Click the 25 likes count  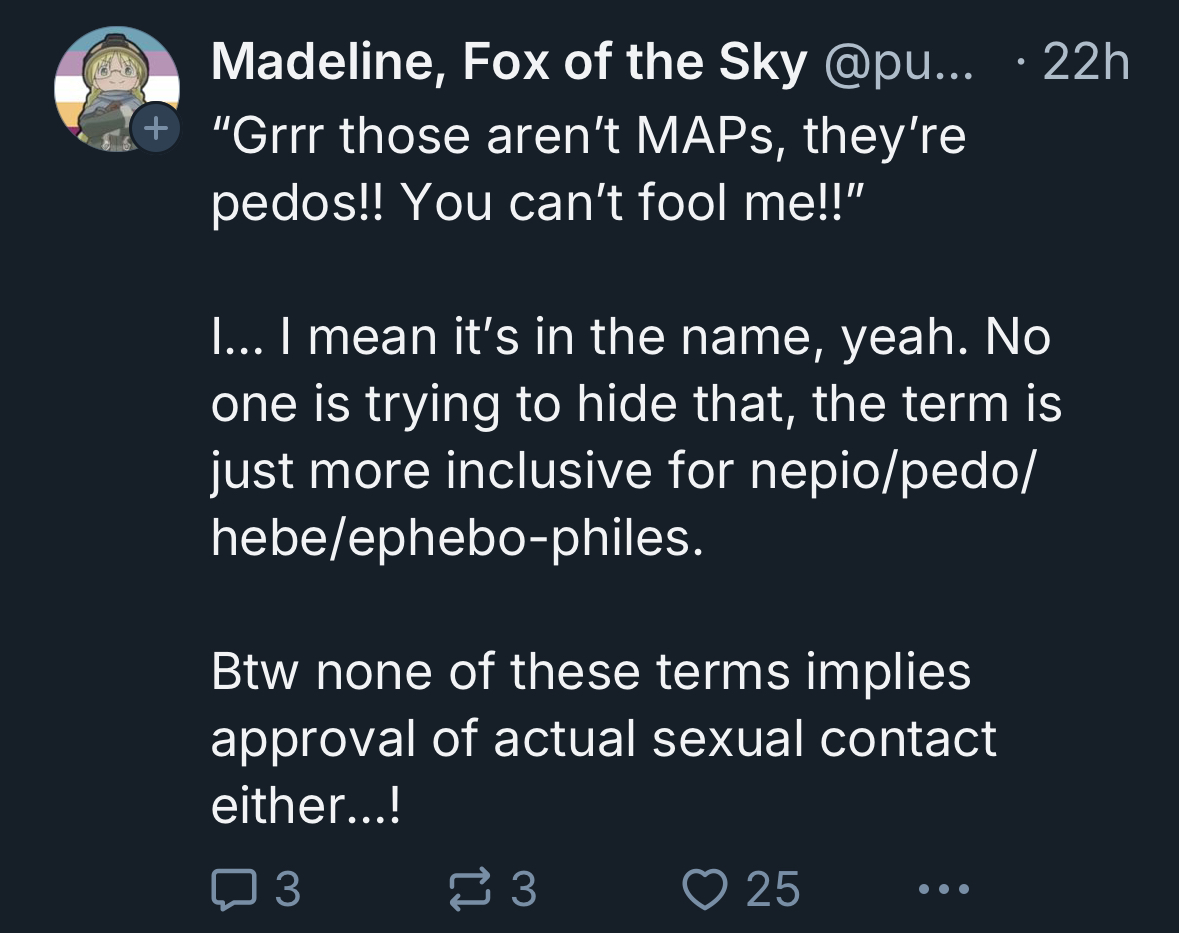[x=774, y=888]
